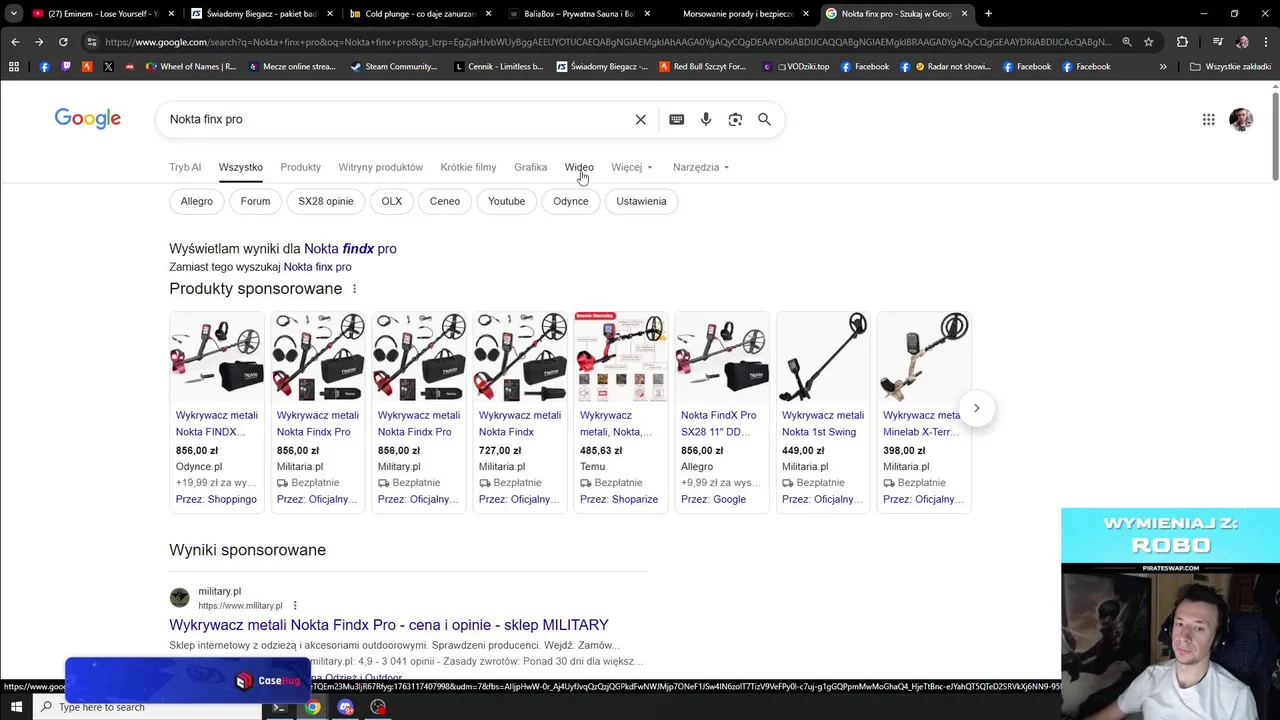Open three-dot menu next to Produkty sponsorowane
This screenshot has height=720, width=1280.
[354, 289]
